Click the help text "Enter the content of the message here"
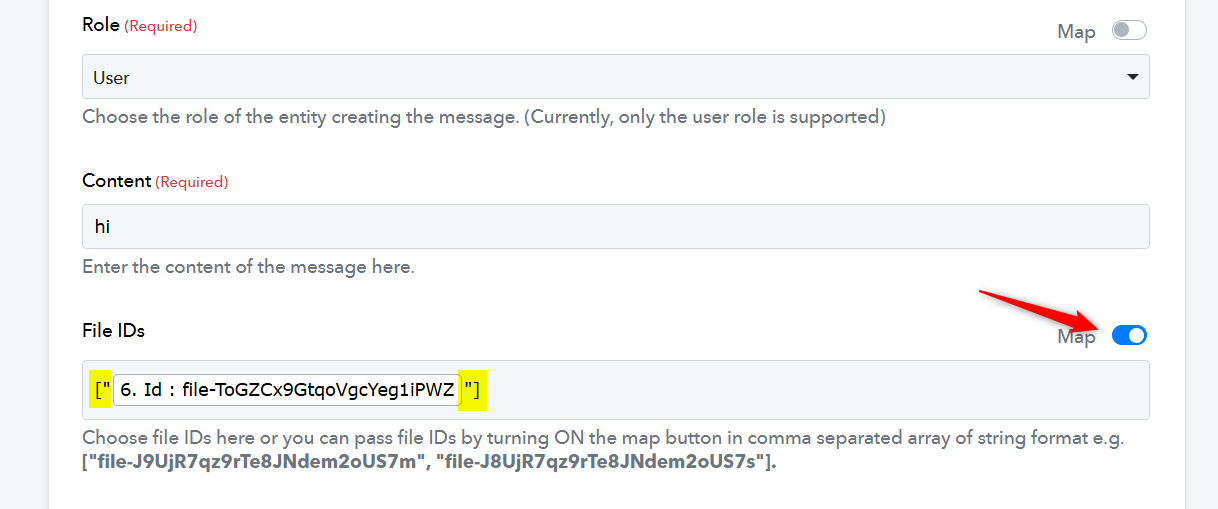The width and height of the screenshot is (1218, 509). tap(248, 267)
